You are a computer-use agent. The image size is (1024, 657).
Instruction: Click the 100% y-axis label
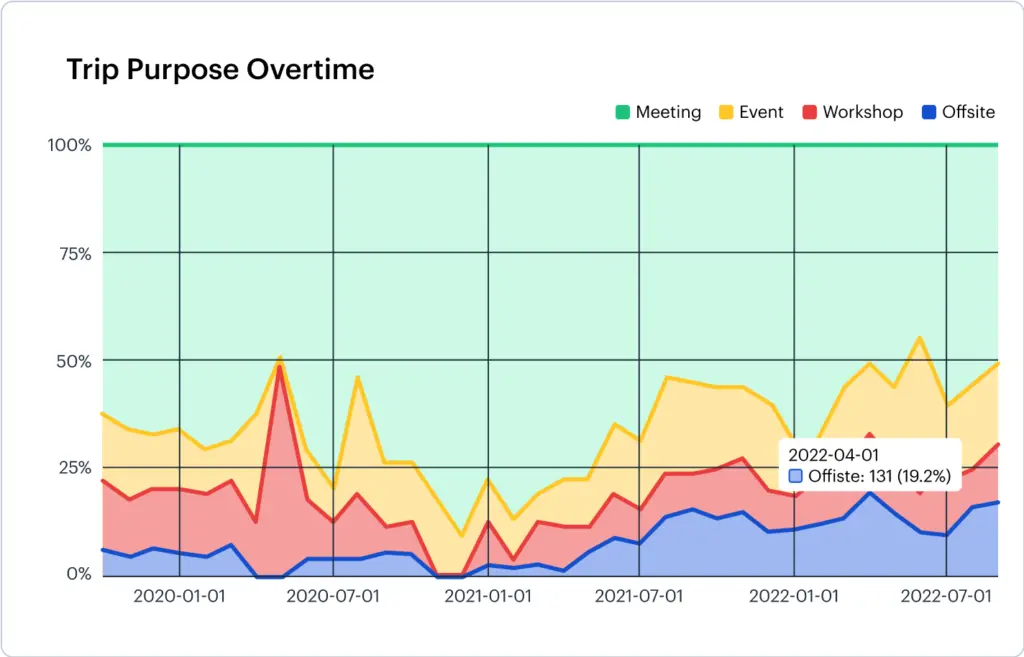pyautogui.click(x=69, y=145)
